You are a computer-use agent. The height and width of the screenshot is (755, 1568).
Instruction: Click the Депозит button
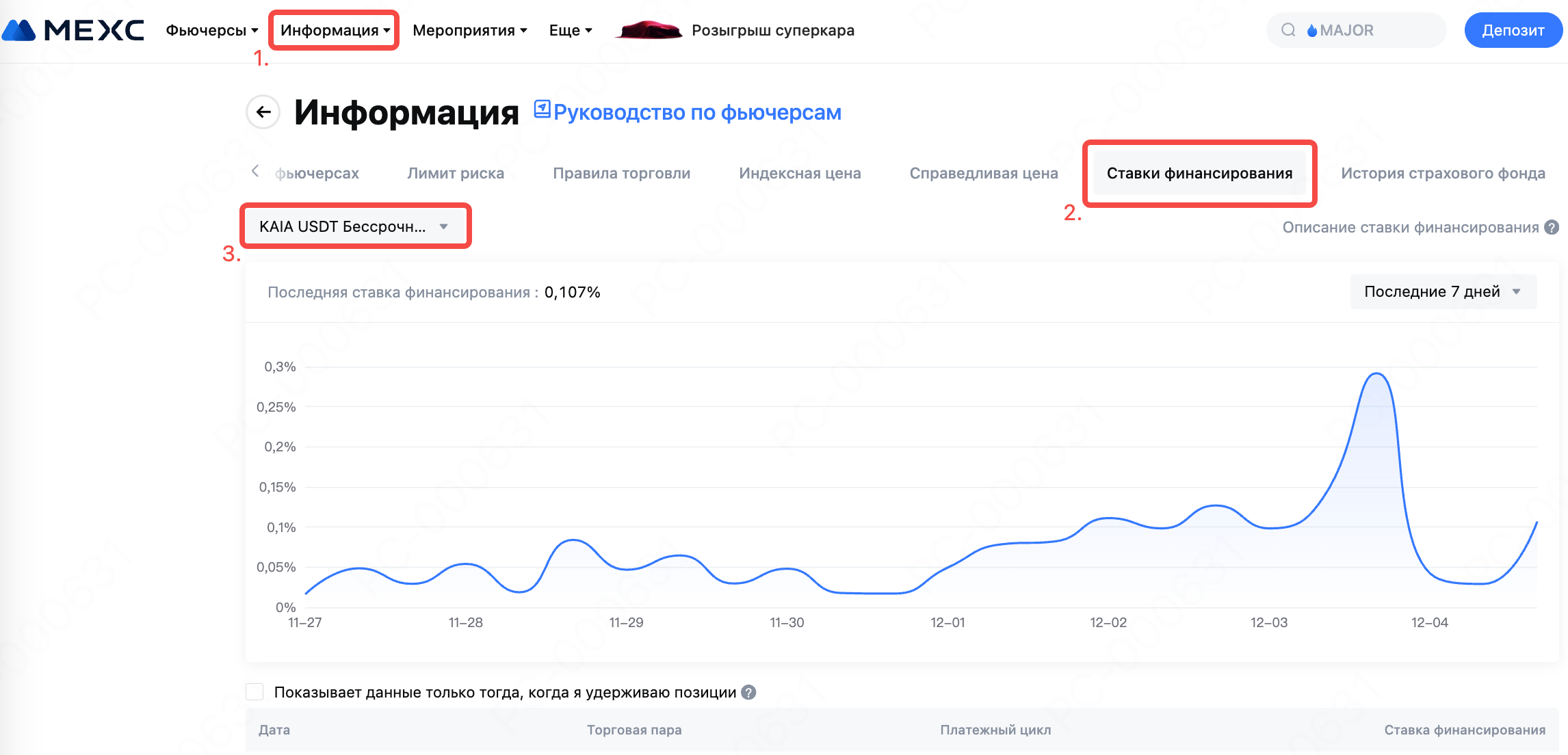click(x=1513, y=30)
